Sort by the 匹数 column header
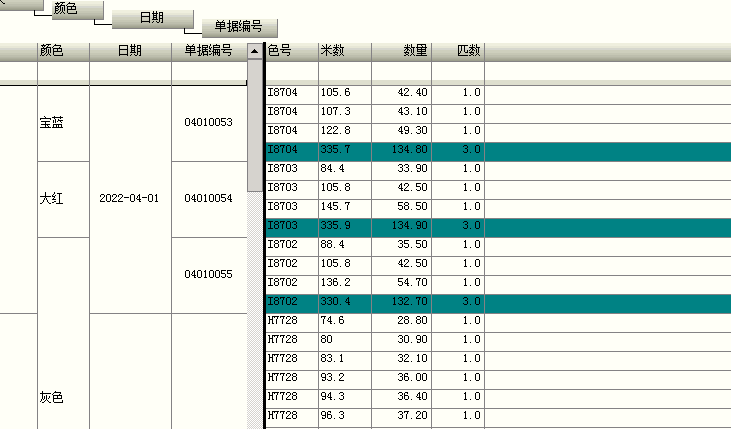Image resolution: width=731 pixels, height=429 pixels. (x=458, y=51)
